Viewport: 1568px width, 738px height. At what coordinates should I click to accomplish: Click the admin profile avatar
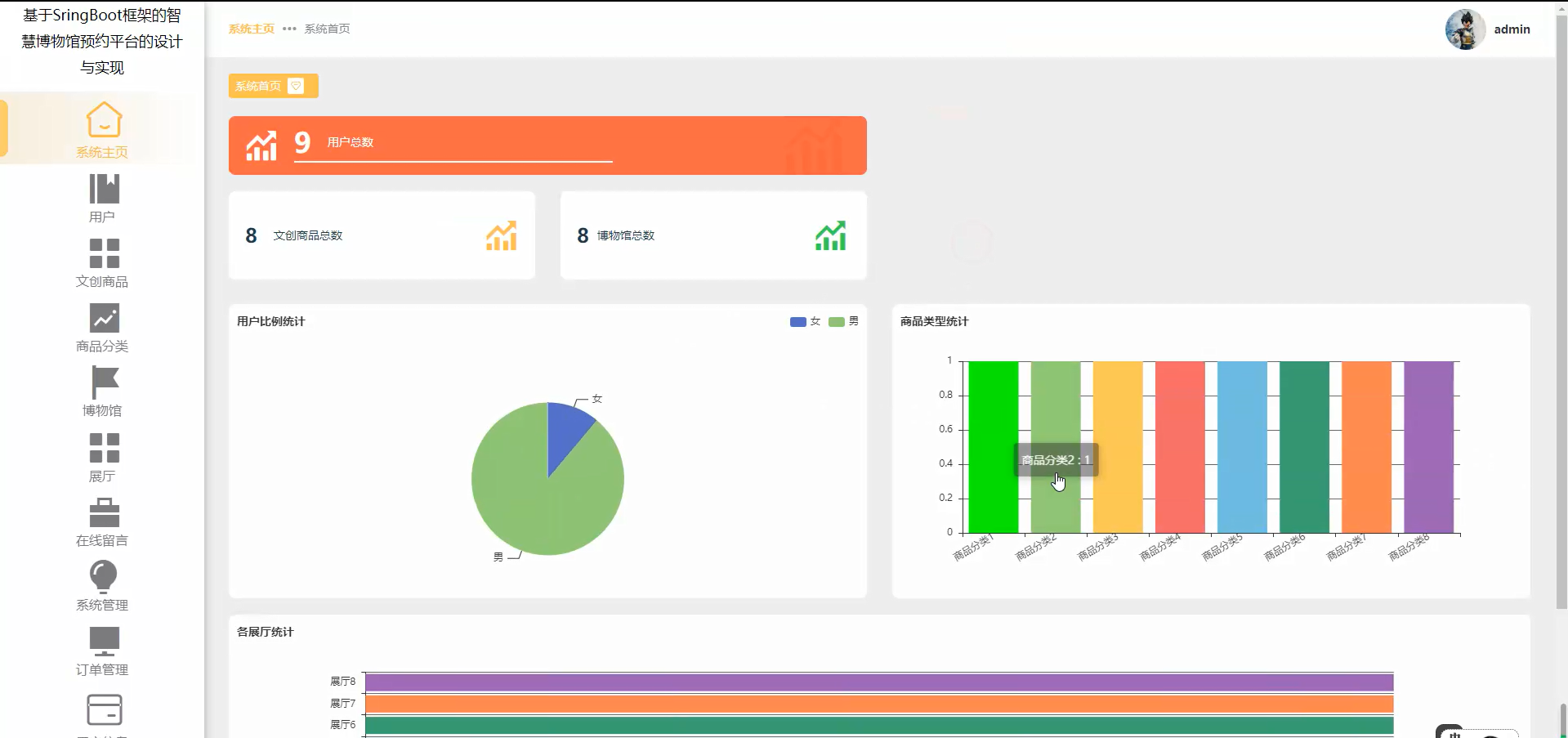coord(1465,29)
